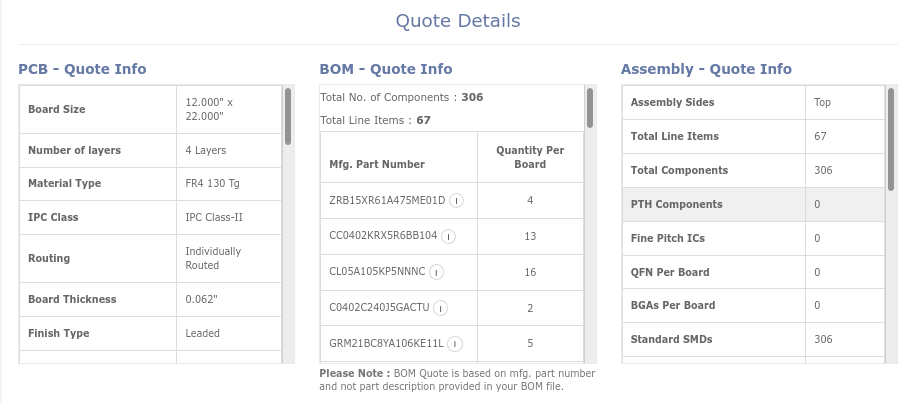Click the Assembly panel scrollbar thumb
This screenshot has height=404, width=914.
pos(891,138)
